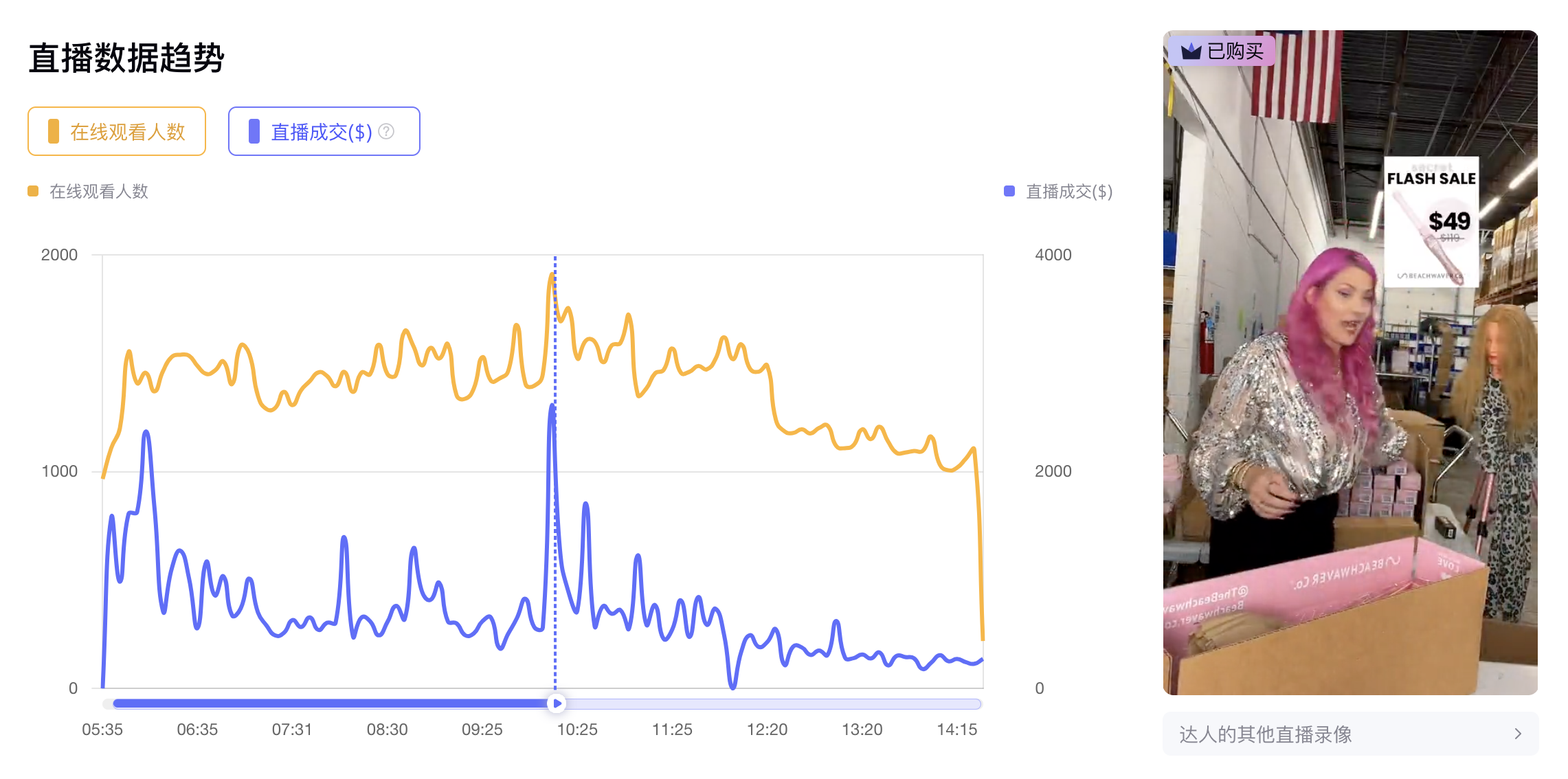Click the 已购买 badge label
1568x779 pixels.
click(1235, 51)
